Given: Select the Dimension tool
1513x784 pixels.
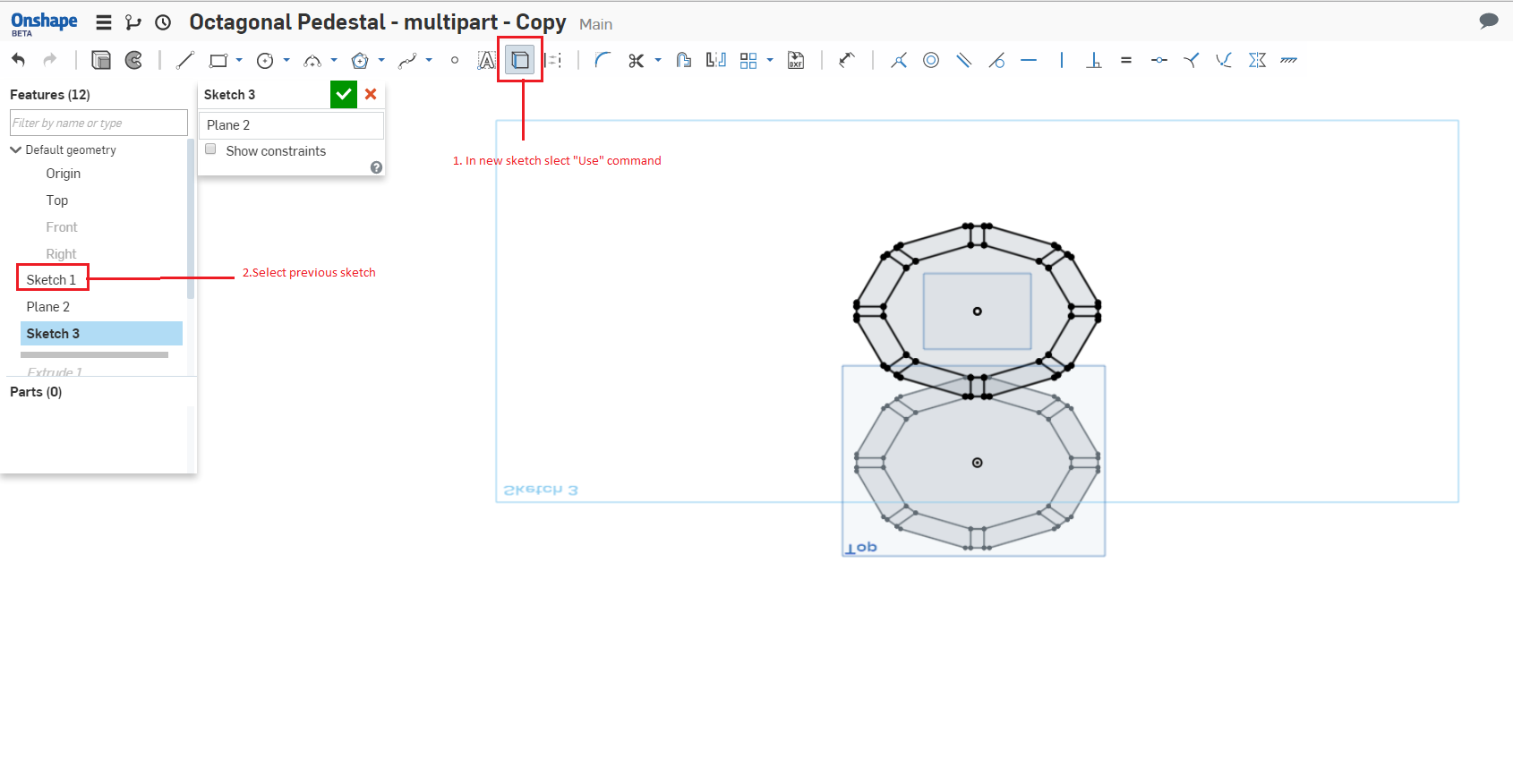Looking at the screenshot, I should click(x=846, y=60).
